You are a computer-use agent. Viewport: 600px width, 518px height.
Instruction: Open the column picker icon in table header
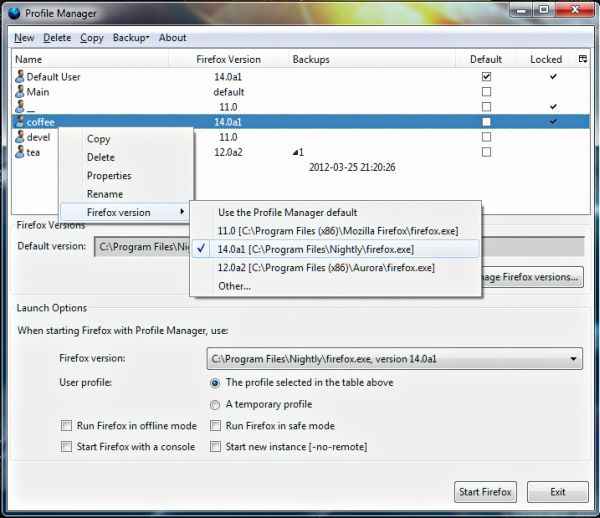582,59
